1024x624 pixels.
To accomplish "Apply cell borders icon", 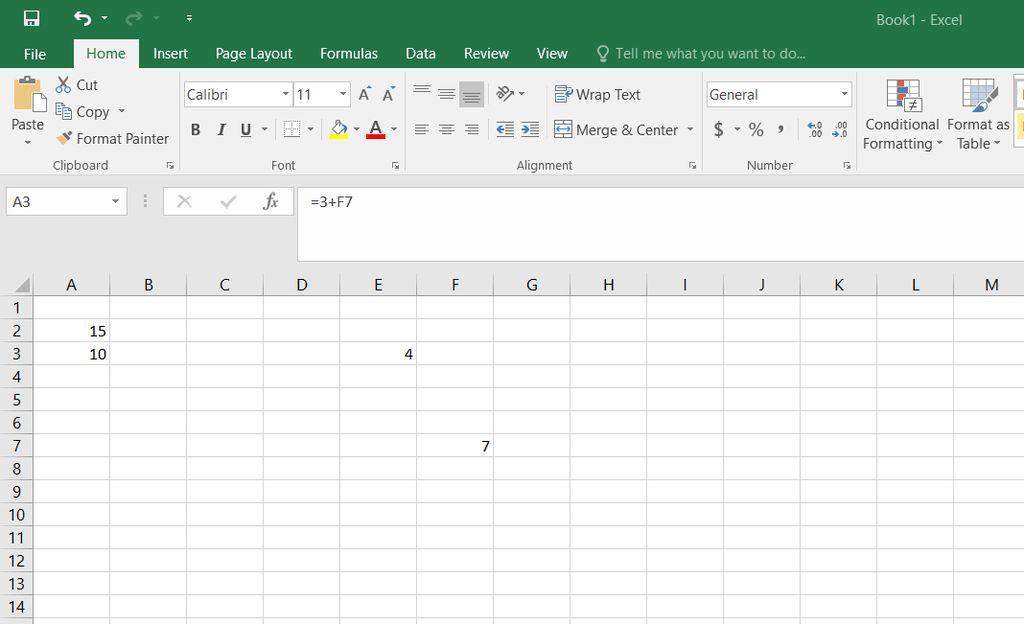I will click(x=292, y=129).
